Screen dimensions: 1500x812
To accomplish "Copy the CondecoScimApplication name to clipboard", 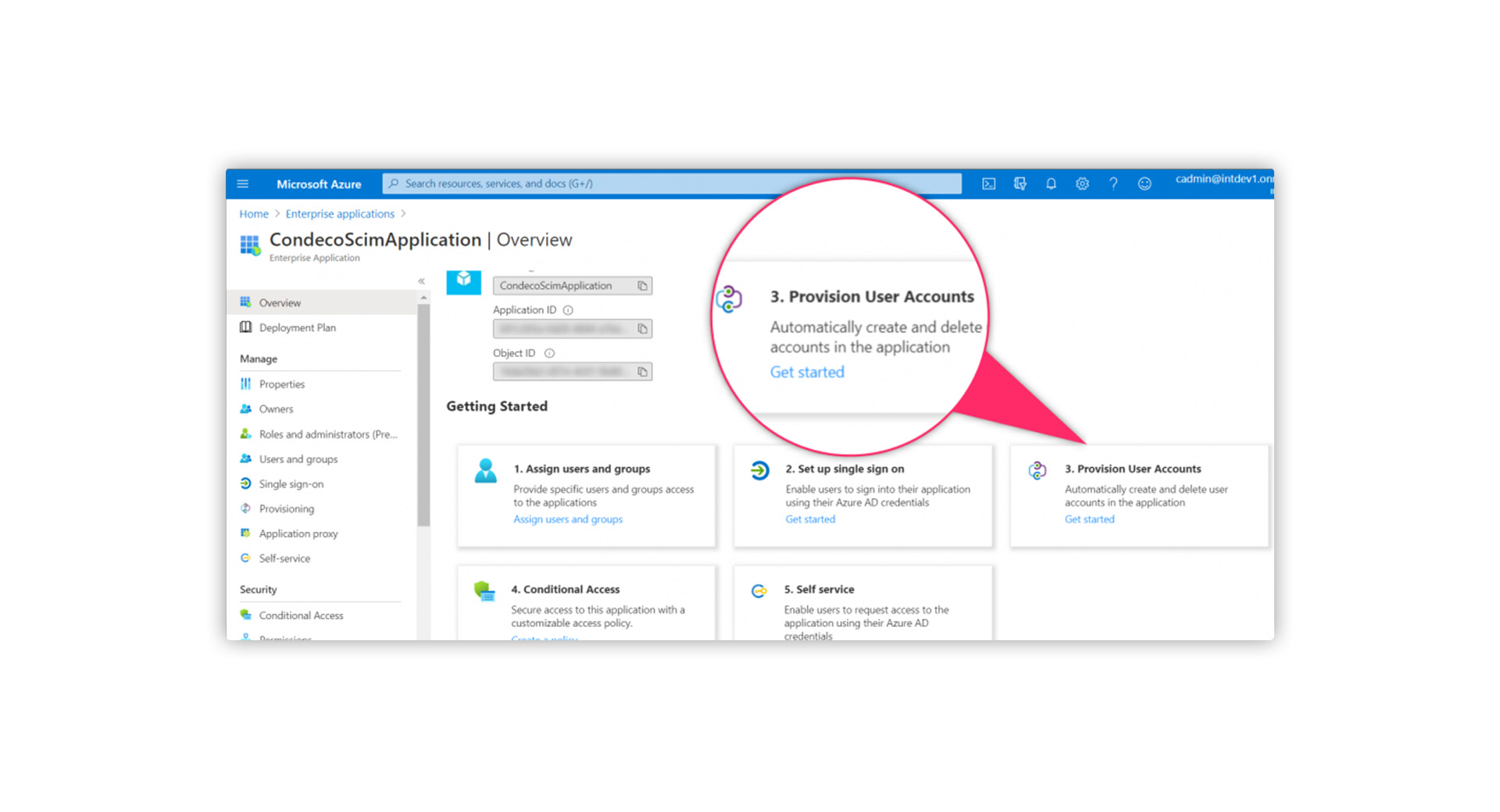I will click(642, 286).
